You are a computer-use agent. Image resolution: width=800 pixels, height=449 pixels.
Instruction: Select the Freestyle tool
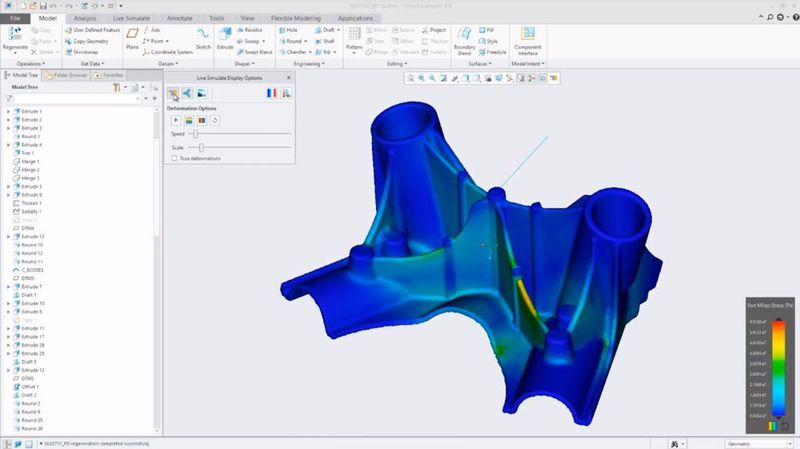492,52
